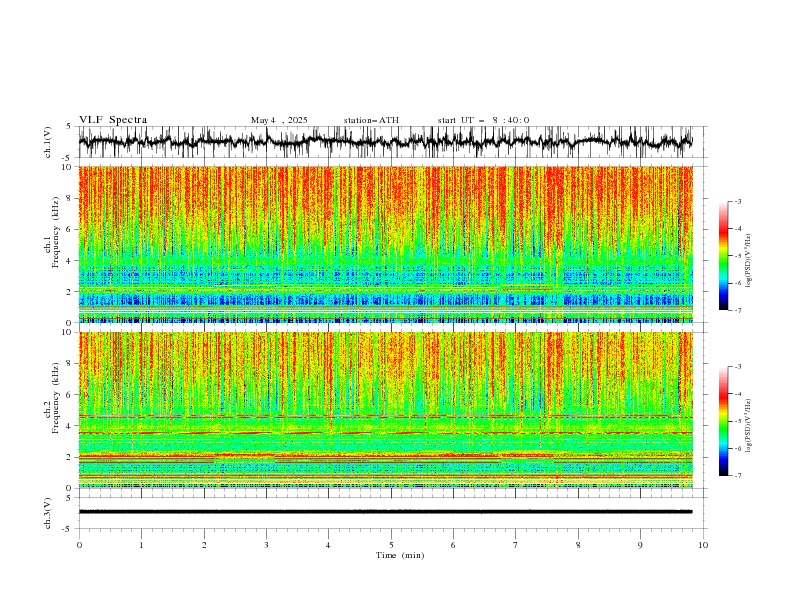Click the 'ch.1(V)' waveform axis label
This screenshot has height=612, width=792.
click(x=48, y=142)
